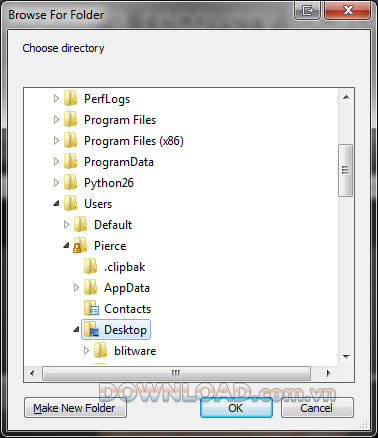Click the horizontal scrollbar right arrow

pyautogui.click(x=328, y=373)
